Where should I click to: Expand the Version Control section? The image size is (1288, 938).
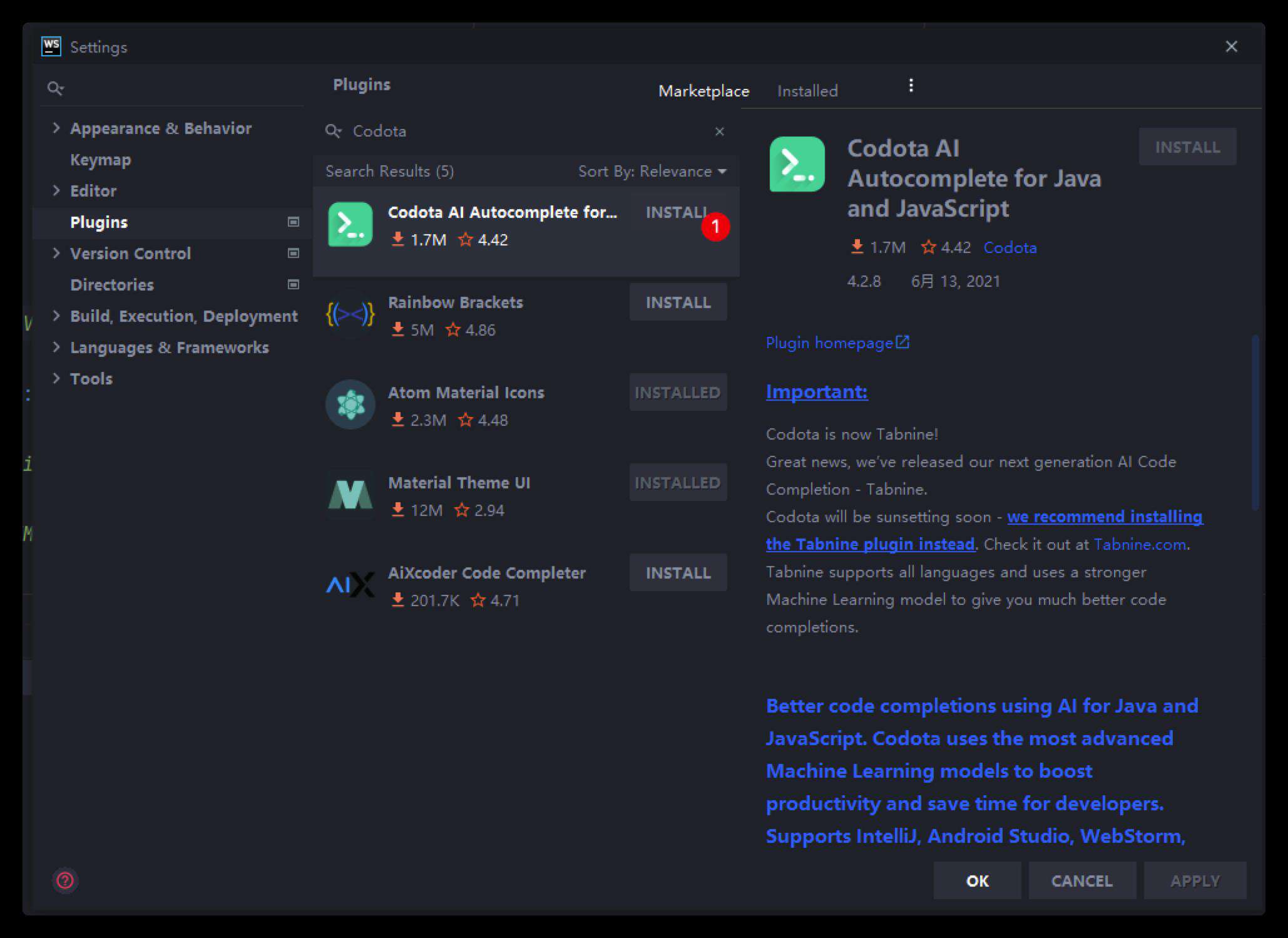[56, 253]
